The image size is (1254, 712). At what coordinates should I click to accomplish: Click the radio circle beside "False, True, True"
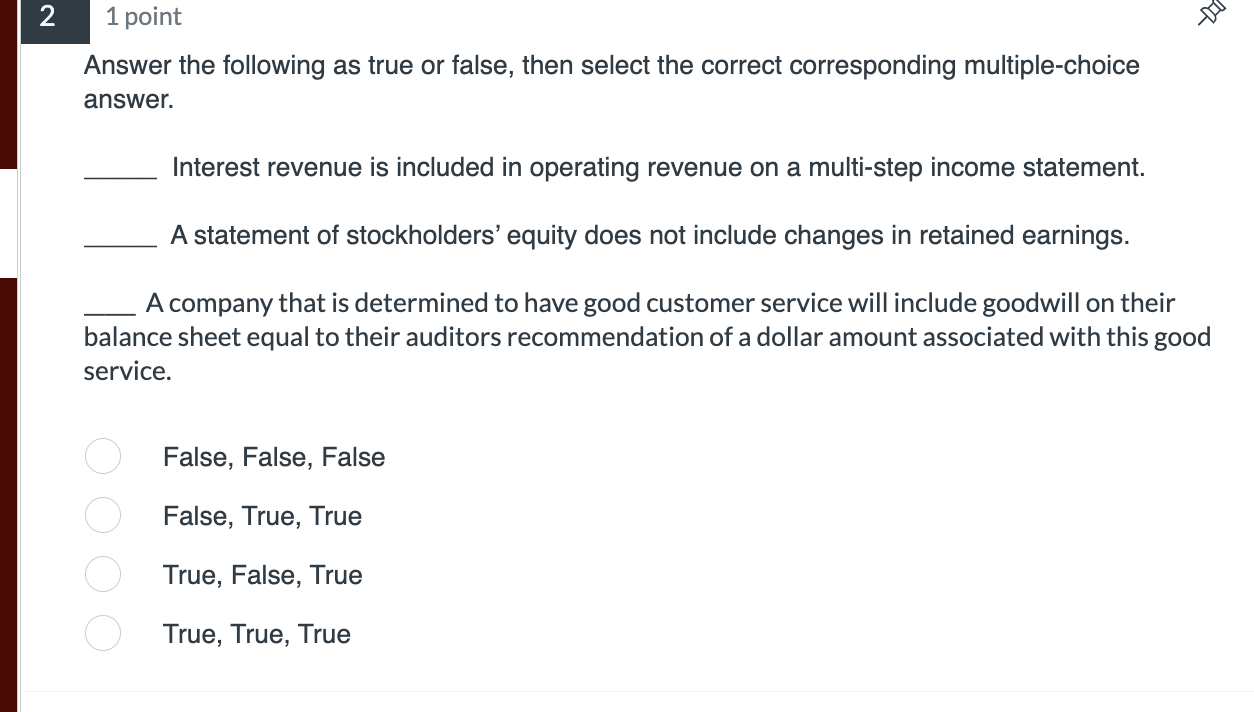(x=103, y=515)
